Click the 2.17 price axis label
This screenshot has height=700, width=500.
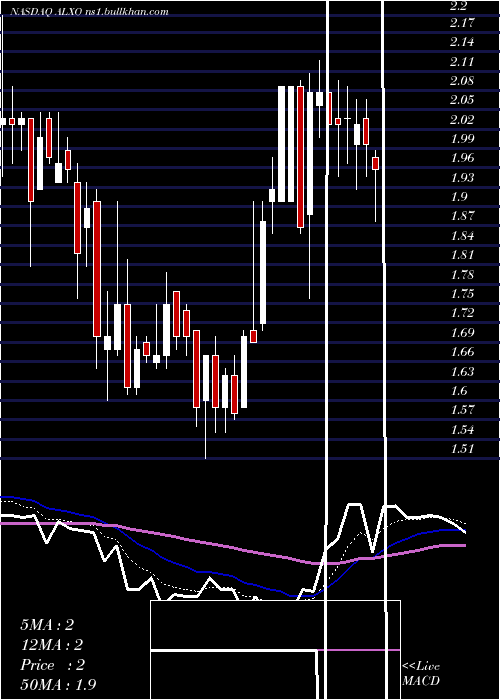[462, 22]
